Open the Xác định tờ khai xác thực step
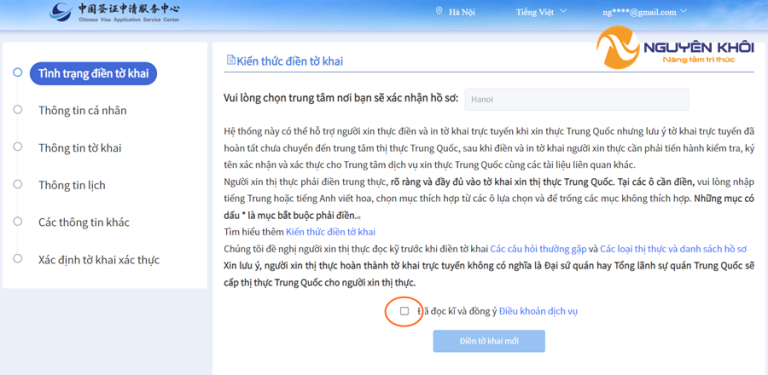The width and height of the screenshot is (768, 375). pyautogui.click(x=99, y=260)
